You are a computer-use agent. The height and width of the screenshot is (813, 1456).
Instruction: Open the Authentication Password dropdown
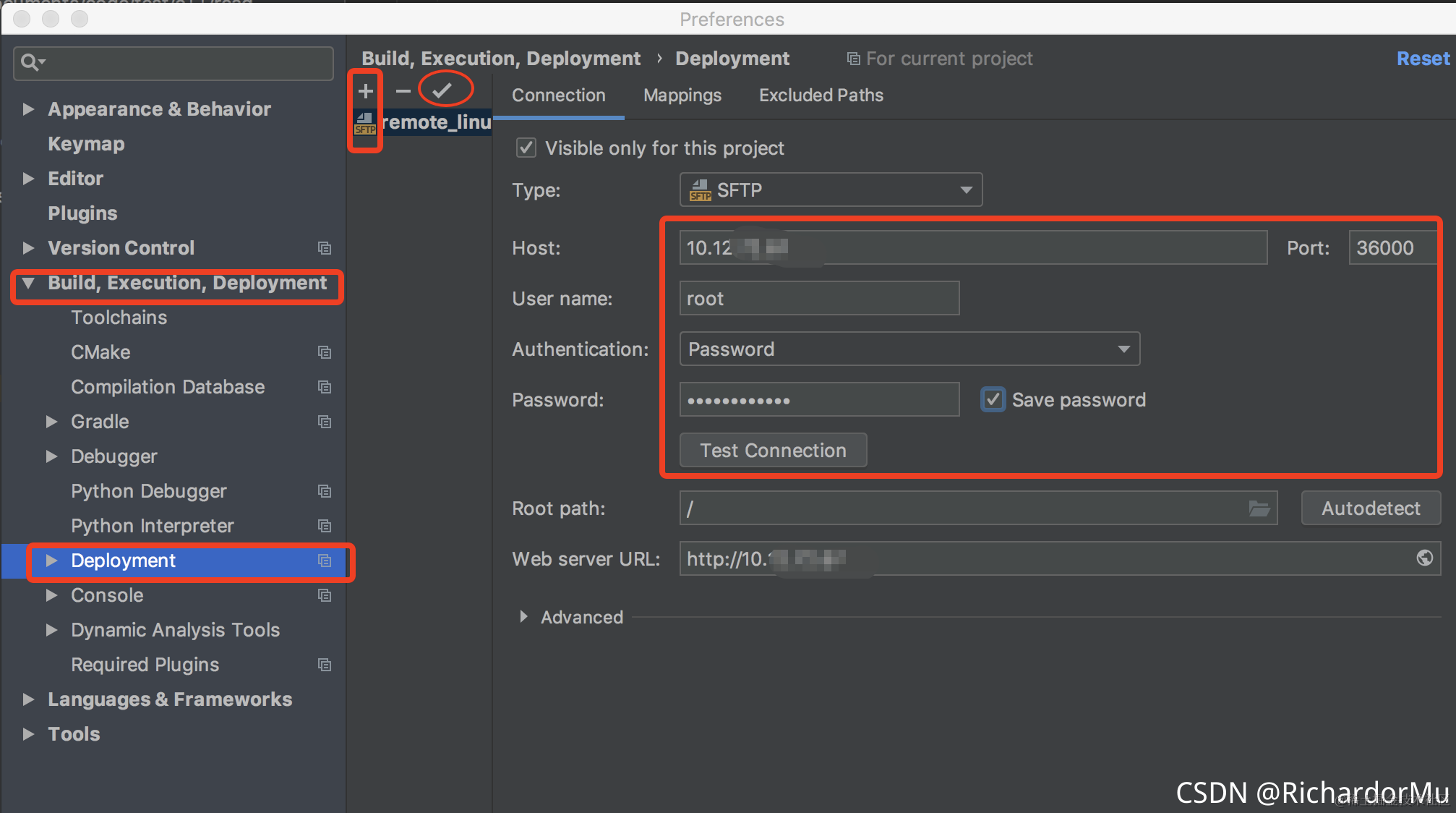[x=909, y=349]
